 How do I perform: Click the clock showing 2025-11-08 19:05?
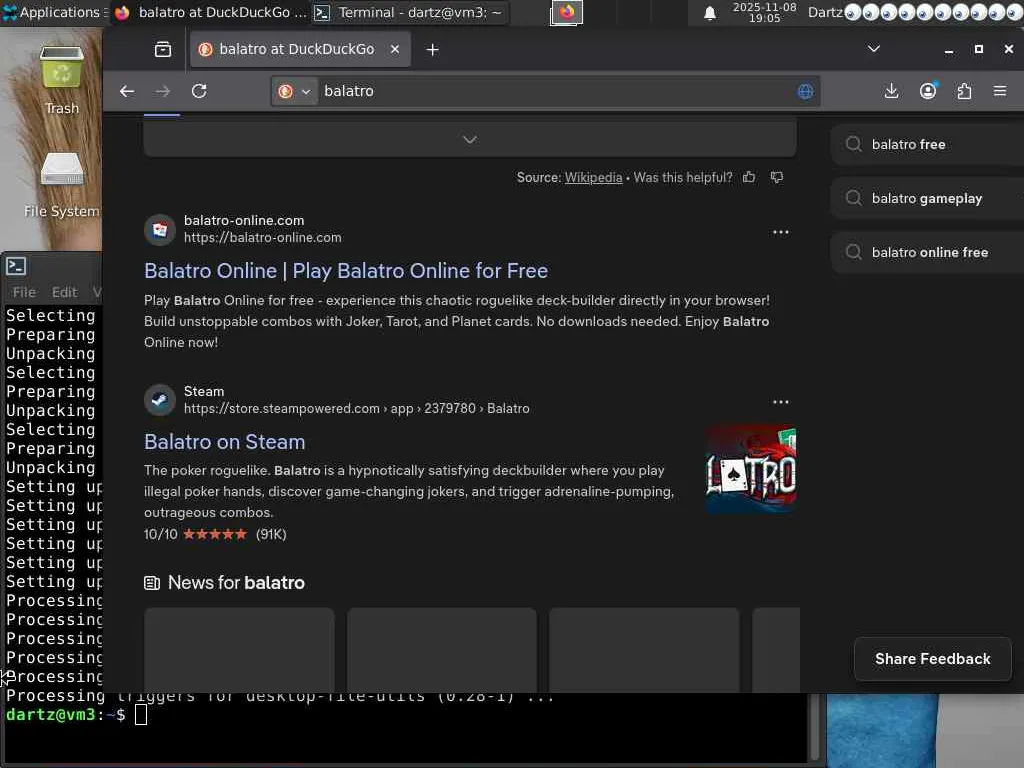pyautogui.click(x=764, y=12)
